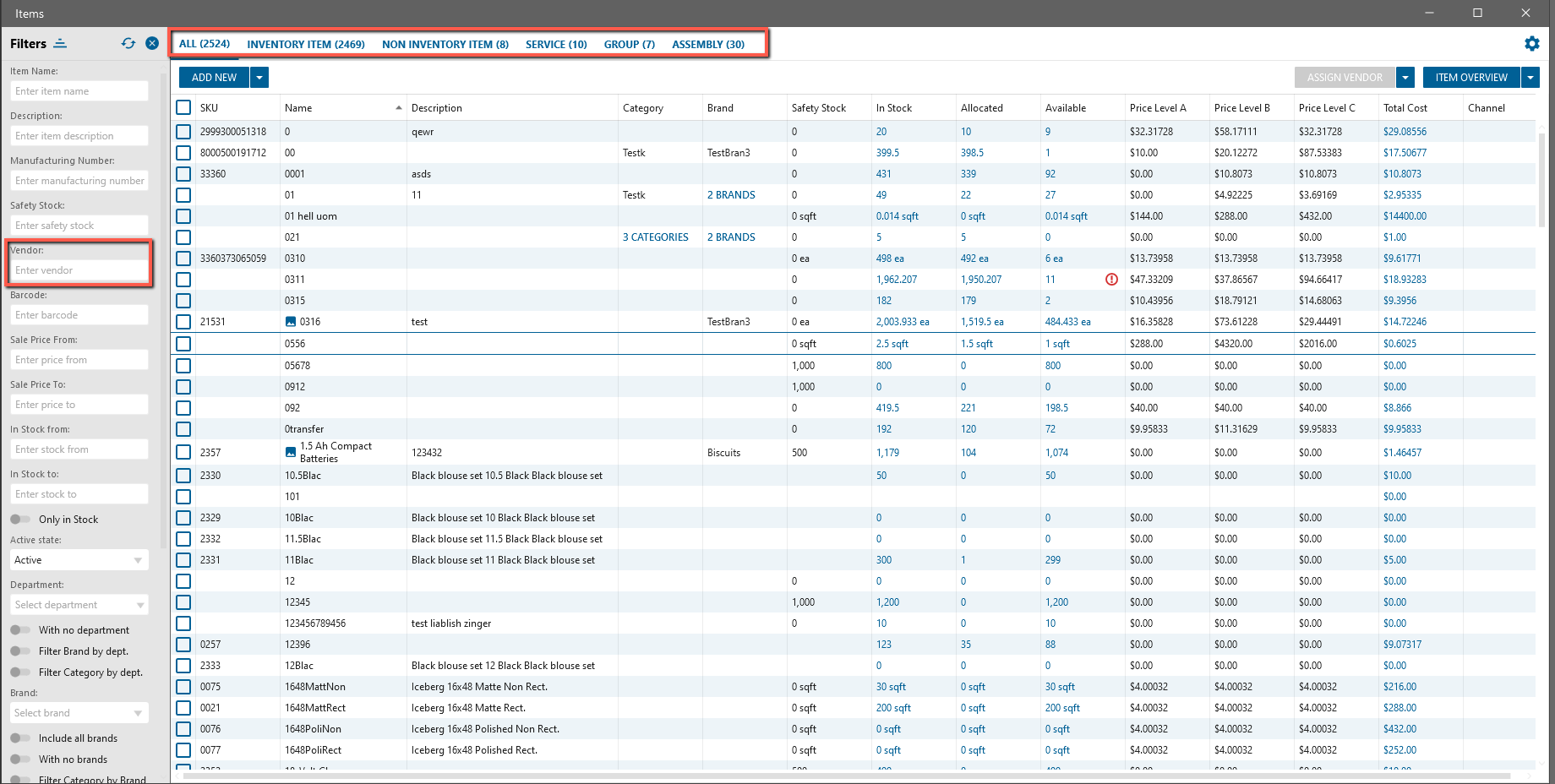Click the red warning icon in row 0311
The width and height of the screenshot is (1555, 784).
click(x=1112, y=280)
